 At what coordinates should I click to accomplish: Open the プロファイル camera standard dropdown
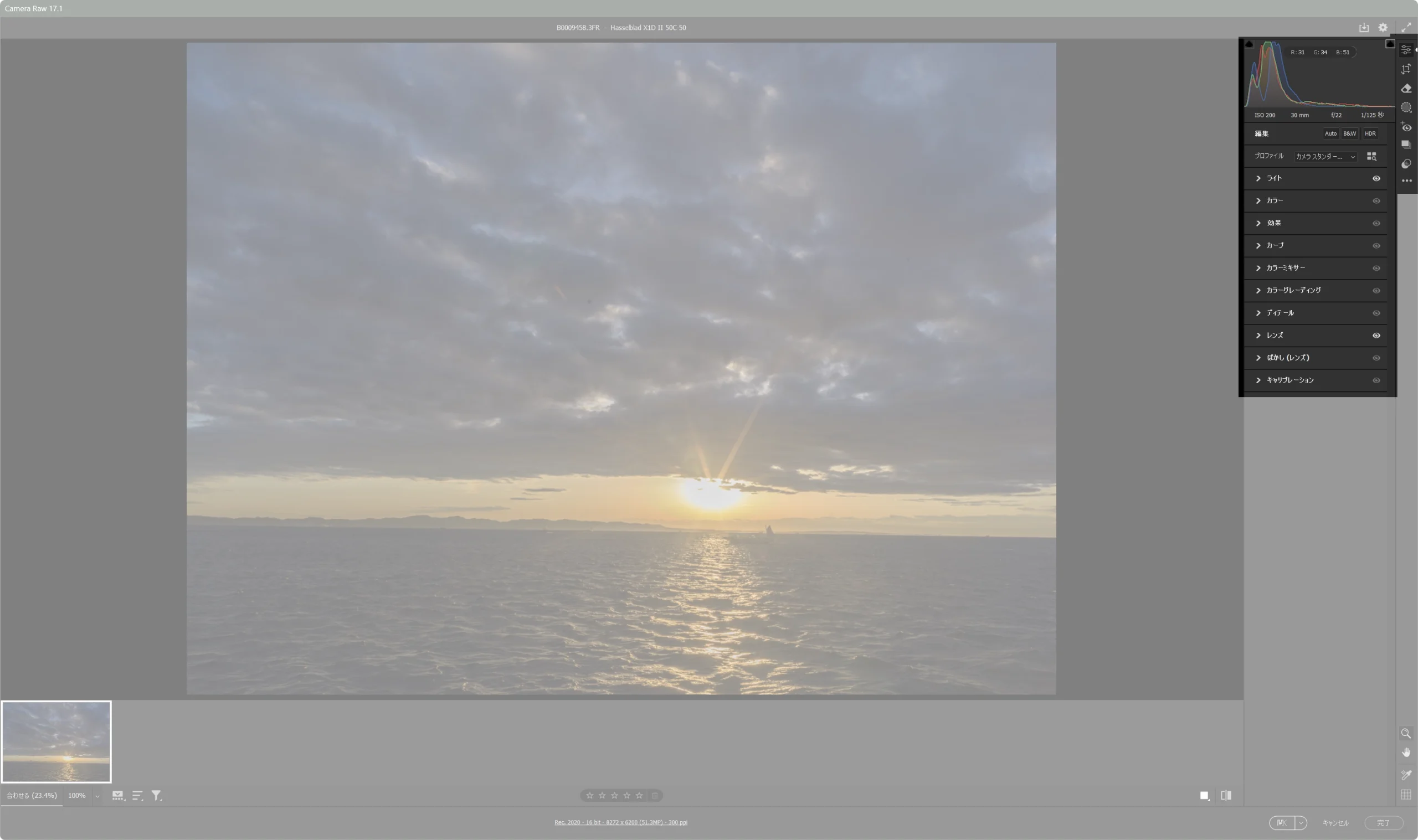pyautogui.click(x=1325, y=157)
